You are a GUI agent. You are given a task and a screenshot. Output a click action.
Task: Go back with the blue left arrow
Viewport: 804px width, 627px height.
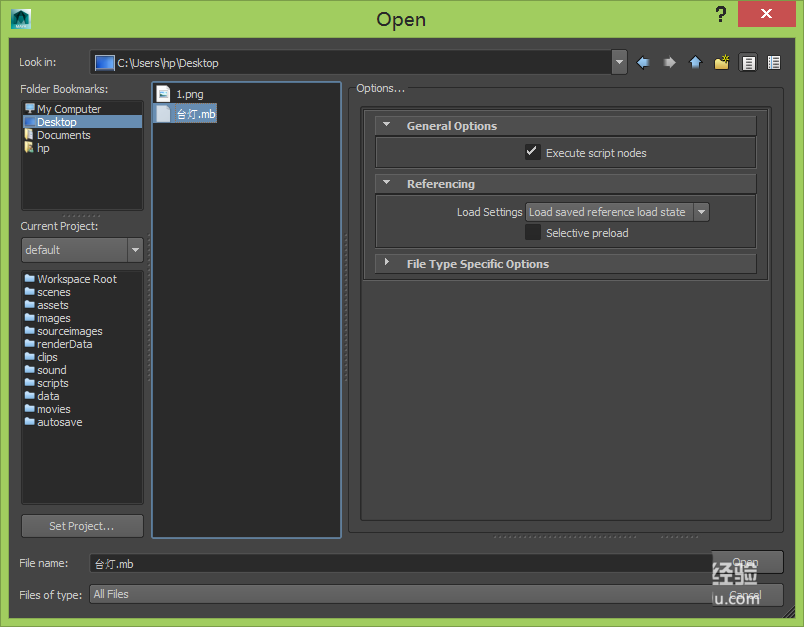[x=643, y=63]
